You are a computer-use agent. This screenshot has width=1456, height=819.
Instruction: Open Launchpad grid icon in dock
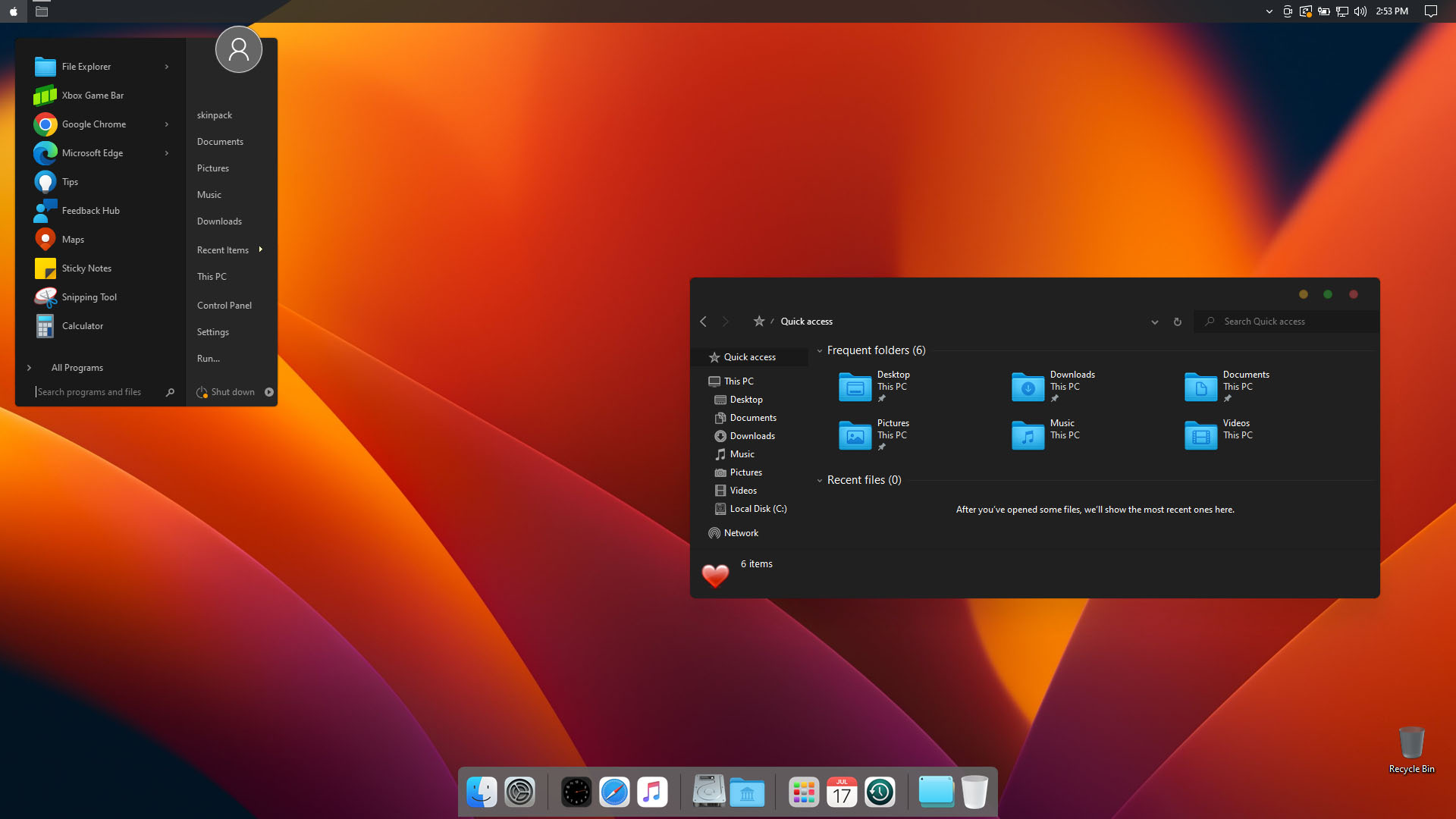pyautogui.click(x=804, y=792)
